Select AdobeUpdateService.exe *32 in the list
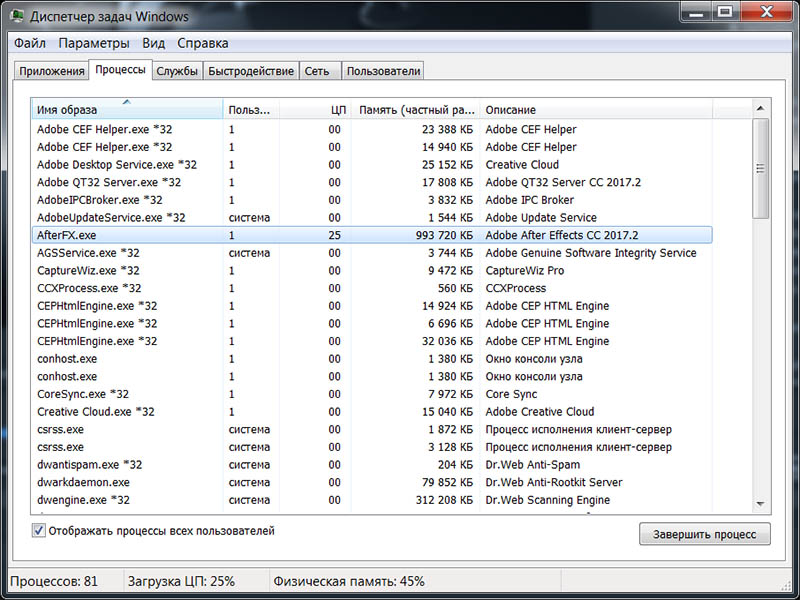The width and height of the screenshot is (800, 600). coord(111,218)
